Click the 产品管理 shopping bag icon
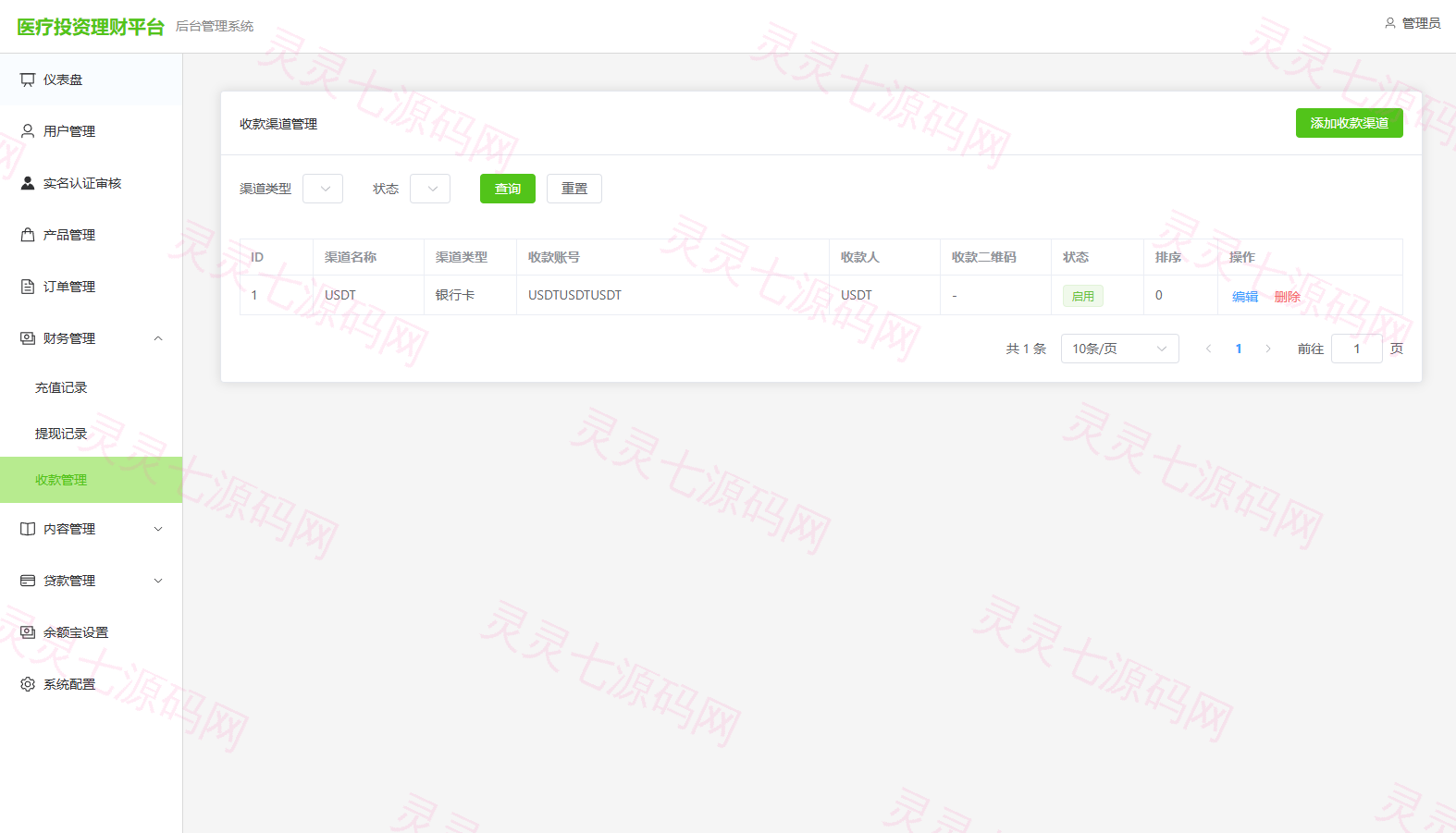This screenshot has height=833, width=1456. tap(28, 235)
